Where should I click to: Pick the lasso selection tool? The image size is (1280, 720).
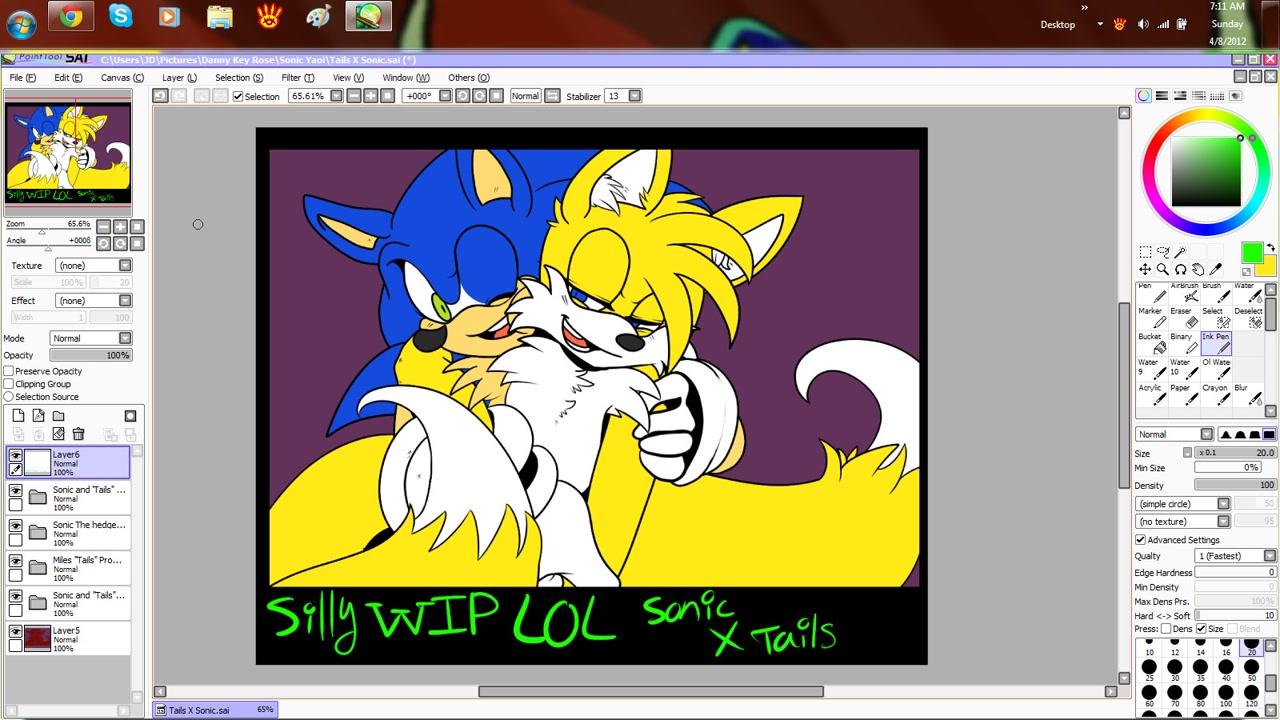(1163, 252)
